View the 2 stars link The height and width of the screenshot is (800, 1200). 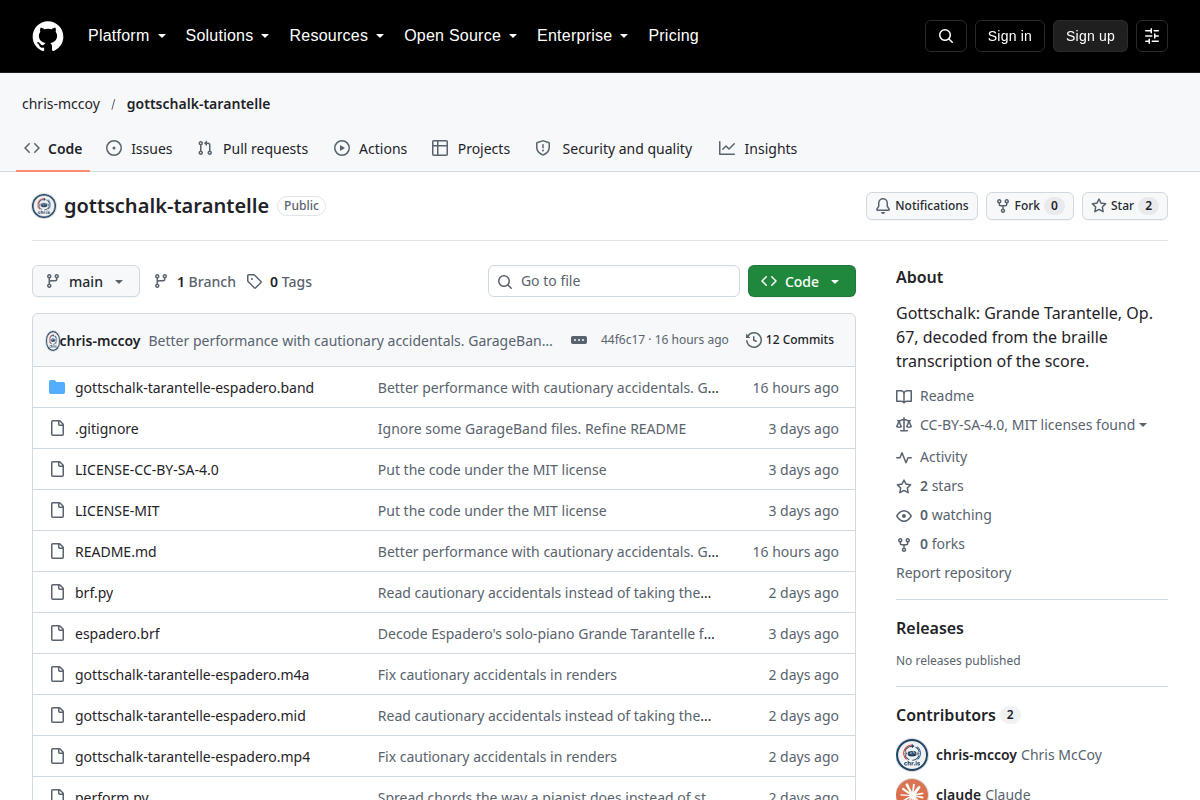click(x=930, y=486)
